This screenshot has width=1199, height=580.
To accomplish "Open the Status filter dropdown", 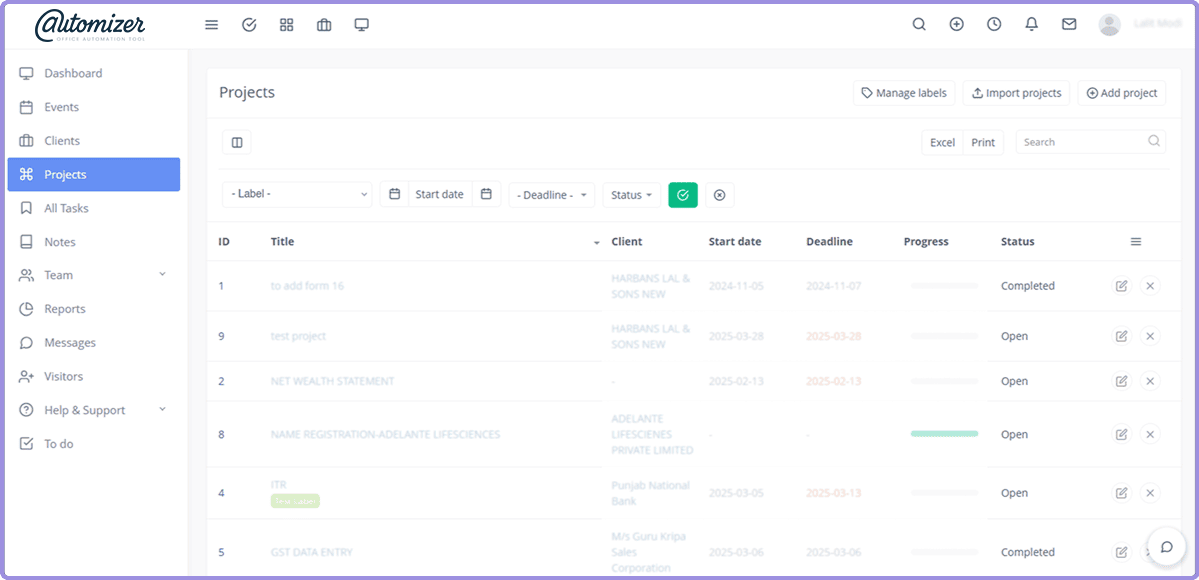I will coord(631,195).
